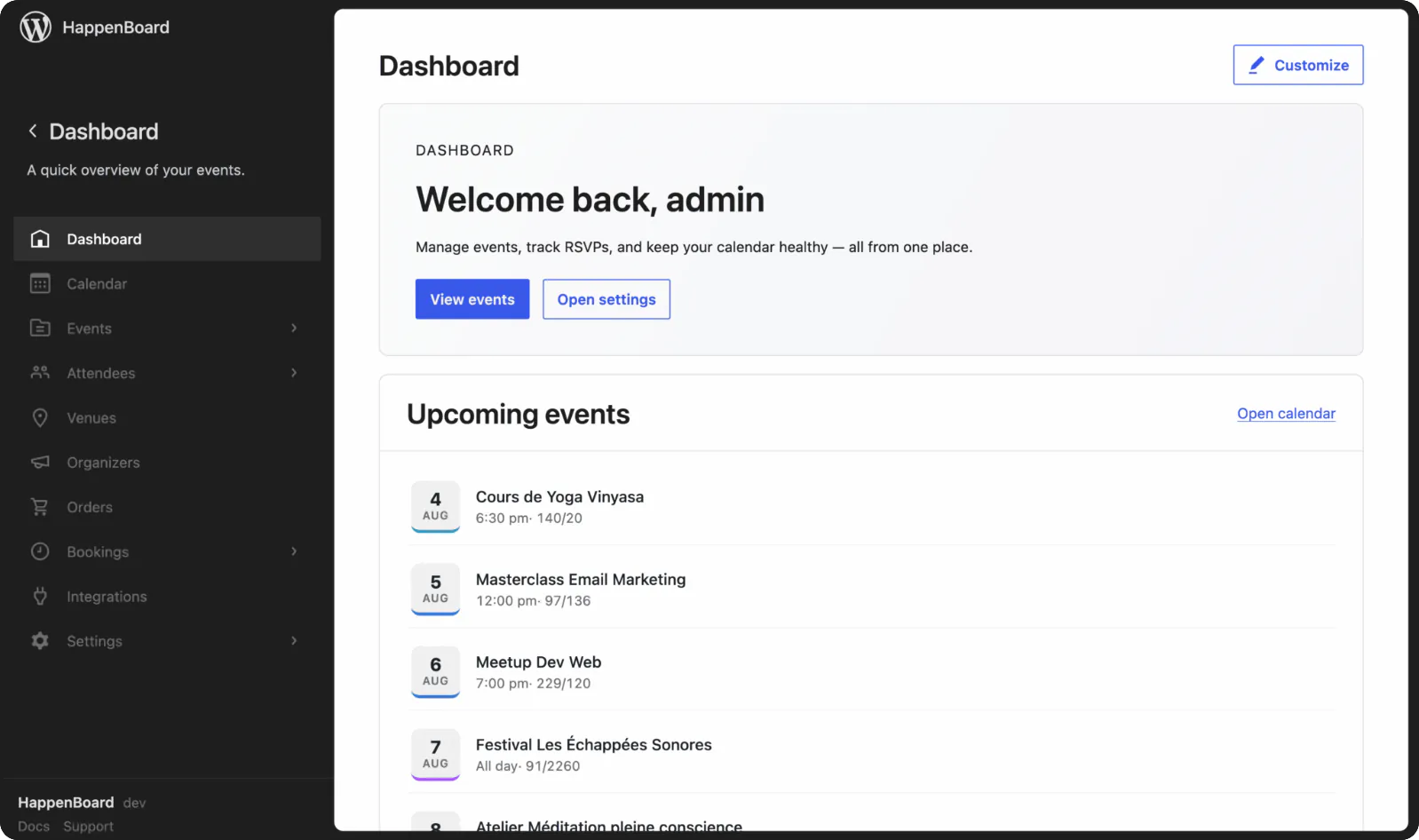Click the Open settings button
This screenshot has height=840, width=1419.
(x=606, y=299)
